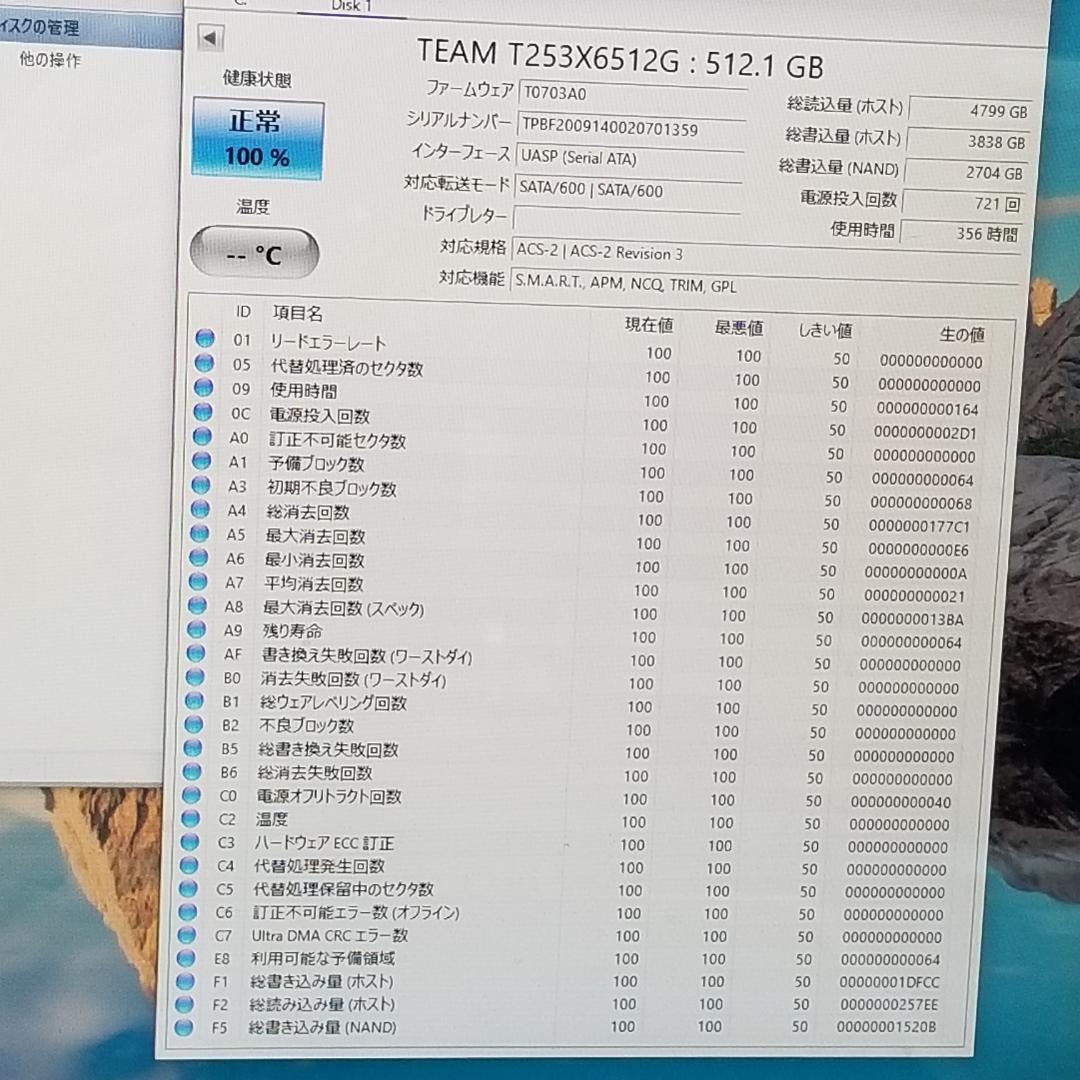The image size is (1080, 1080).
Task: Click the status icon for A0 訂正不可能セクタ数
Action: (x=202, y=436)
